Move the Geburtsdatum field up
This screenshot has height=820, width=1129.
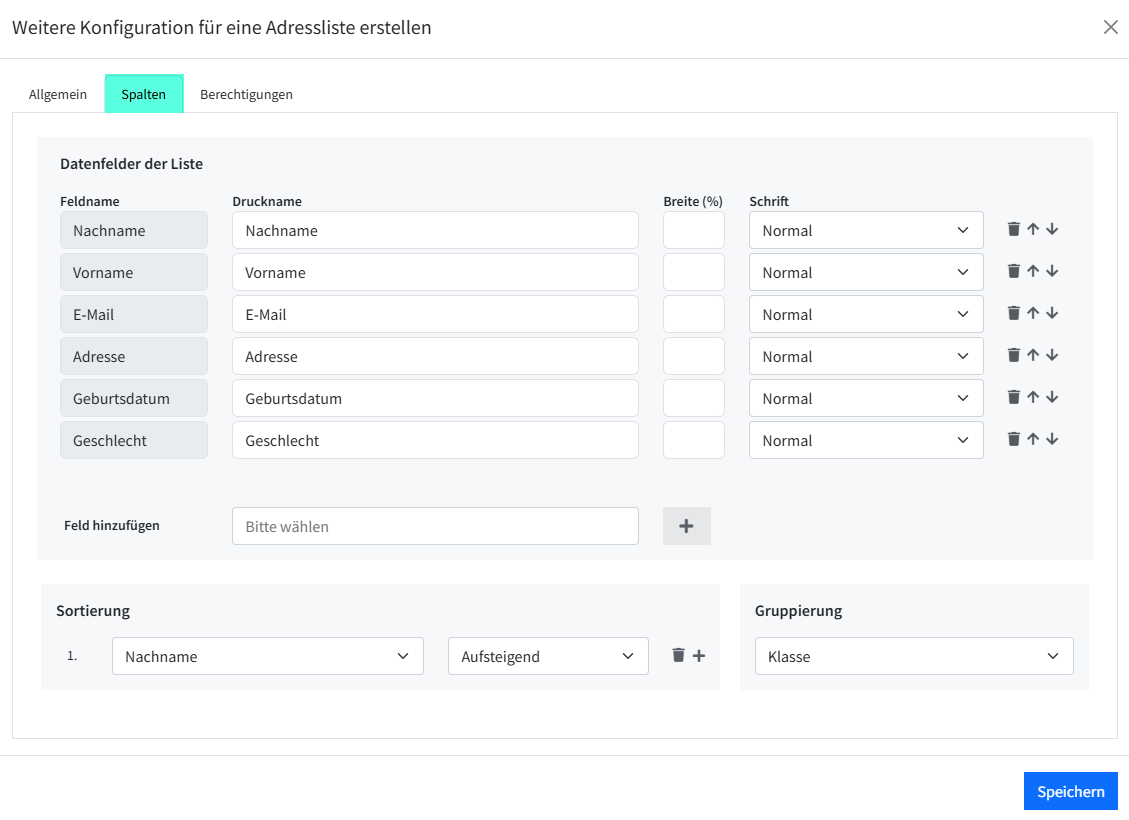click(1033, 397)
